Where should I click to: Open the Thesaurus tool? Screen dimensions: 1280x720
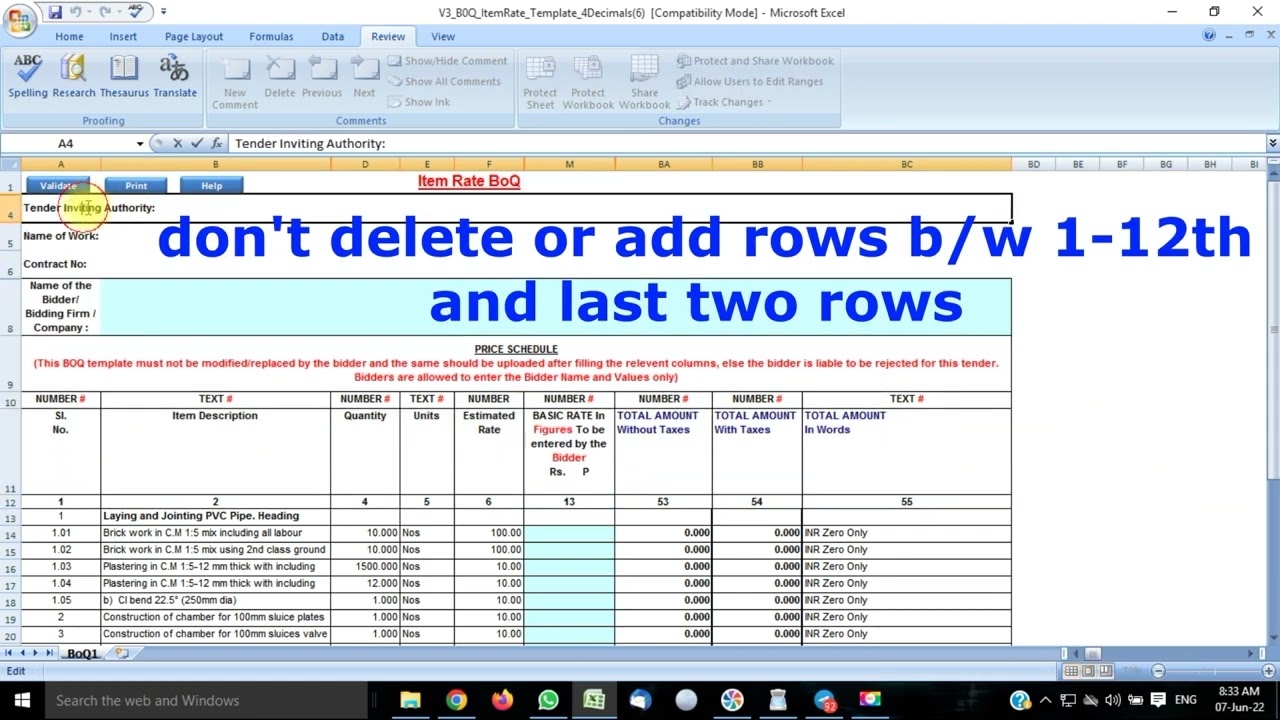[x=124, y=76]
